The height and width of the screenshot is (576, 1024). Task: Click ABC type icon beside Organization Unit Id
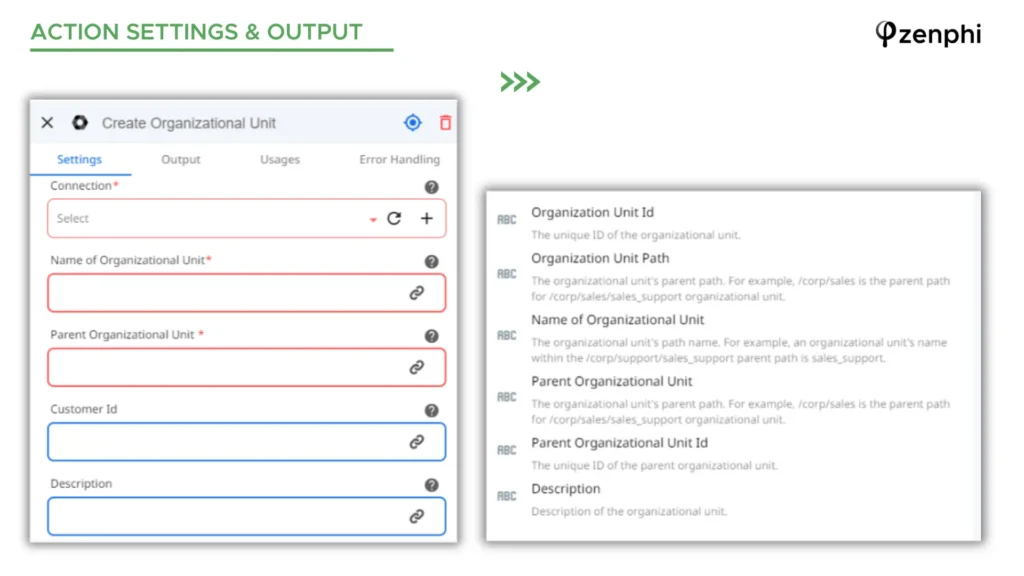click(x=507, y=220)
